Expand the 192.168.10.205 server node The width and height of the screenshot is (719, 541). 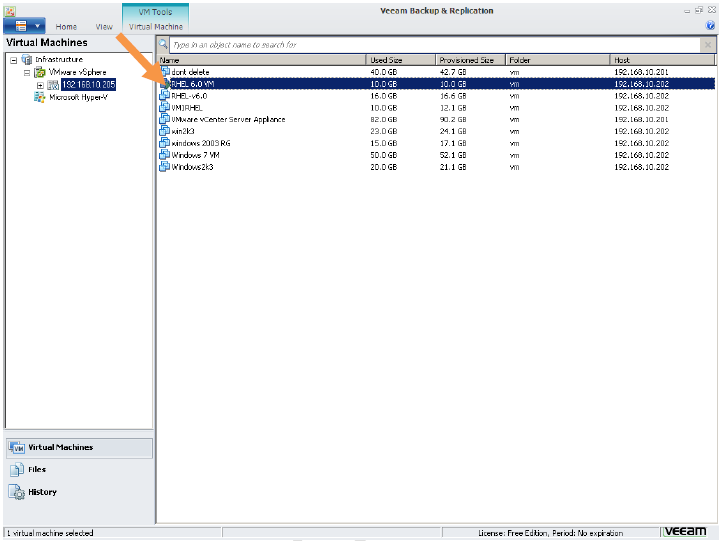point(40,85)
